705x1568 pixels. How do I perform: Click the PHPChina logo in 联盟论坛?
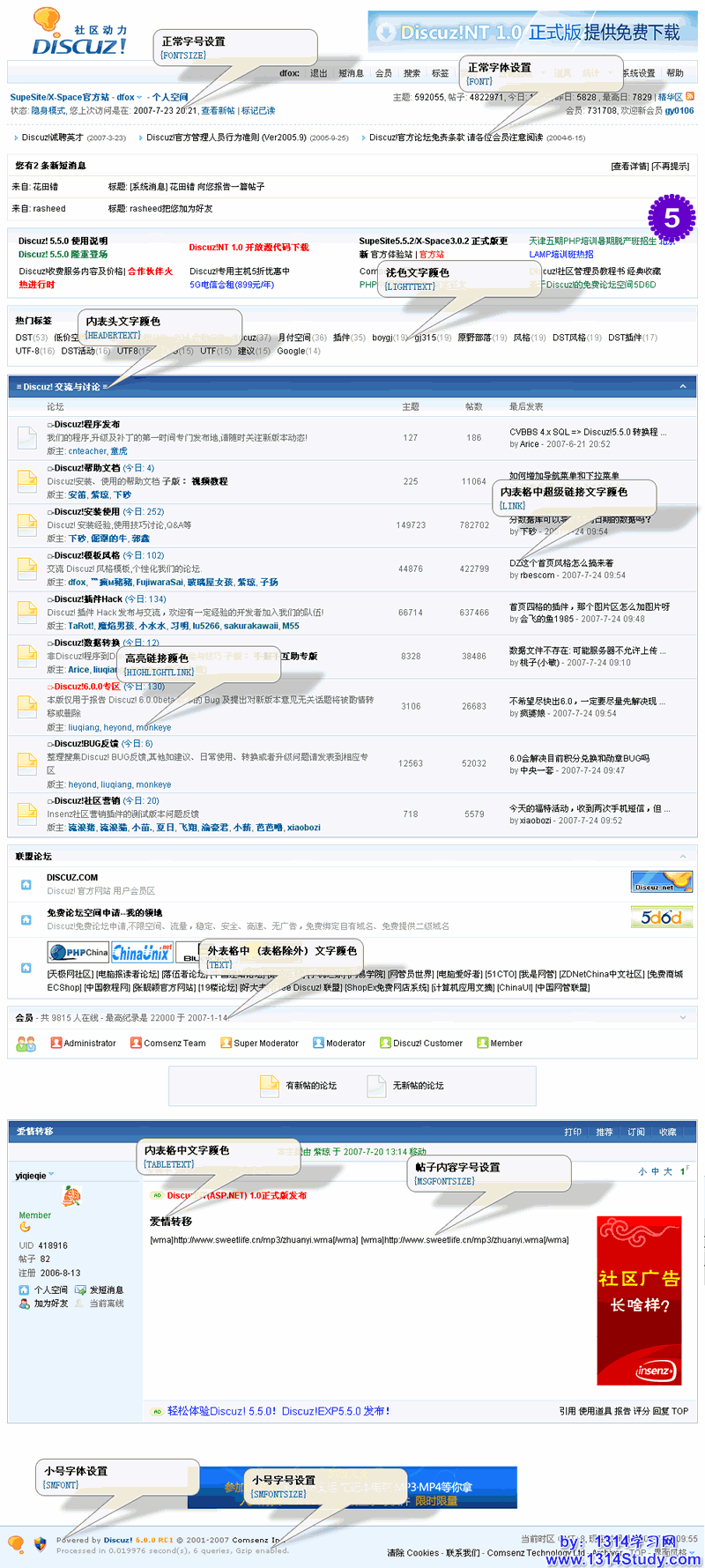78,952
